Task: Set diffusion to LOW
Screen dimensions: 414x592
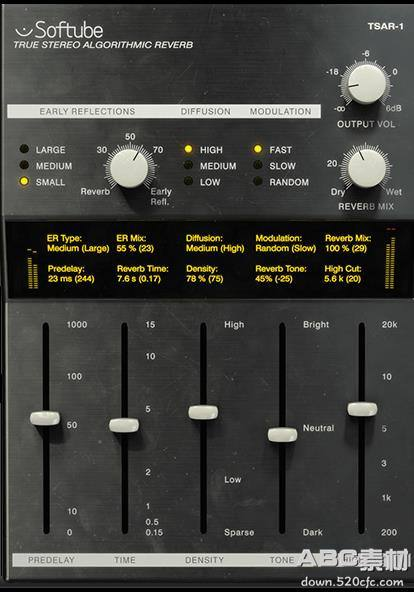Action: (188, 182)
